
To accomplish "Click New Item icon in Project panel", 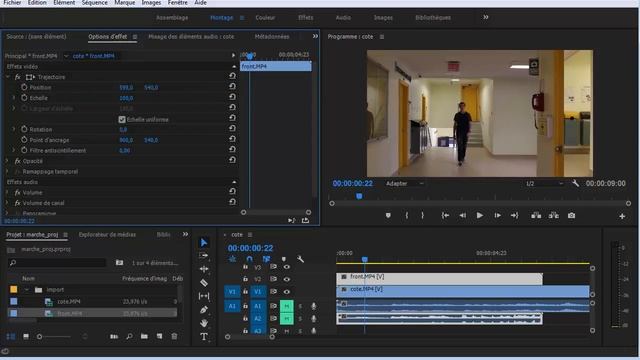I will coord(159,336).
